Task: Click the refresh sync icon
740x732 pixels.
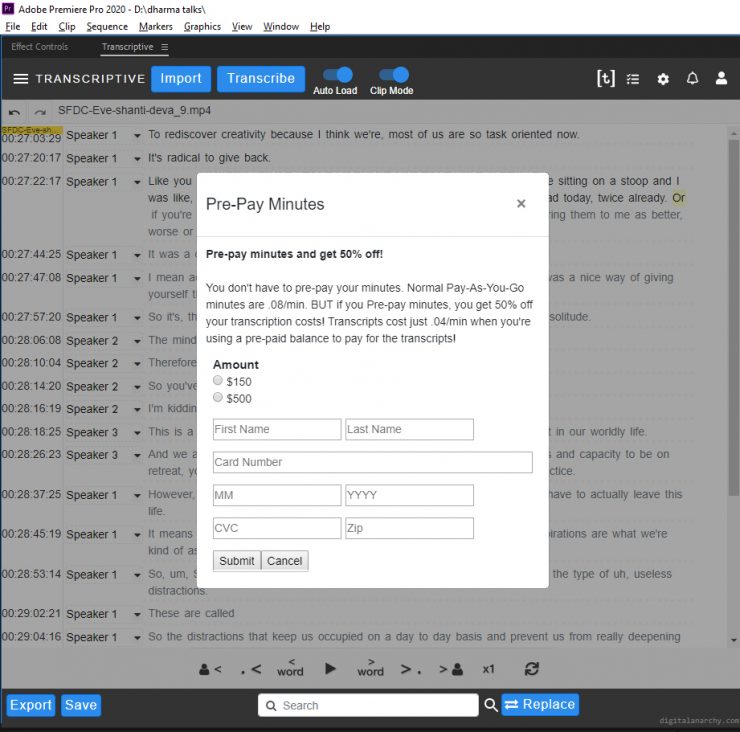Action: (x=531, y=669)
